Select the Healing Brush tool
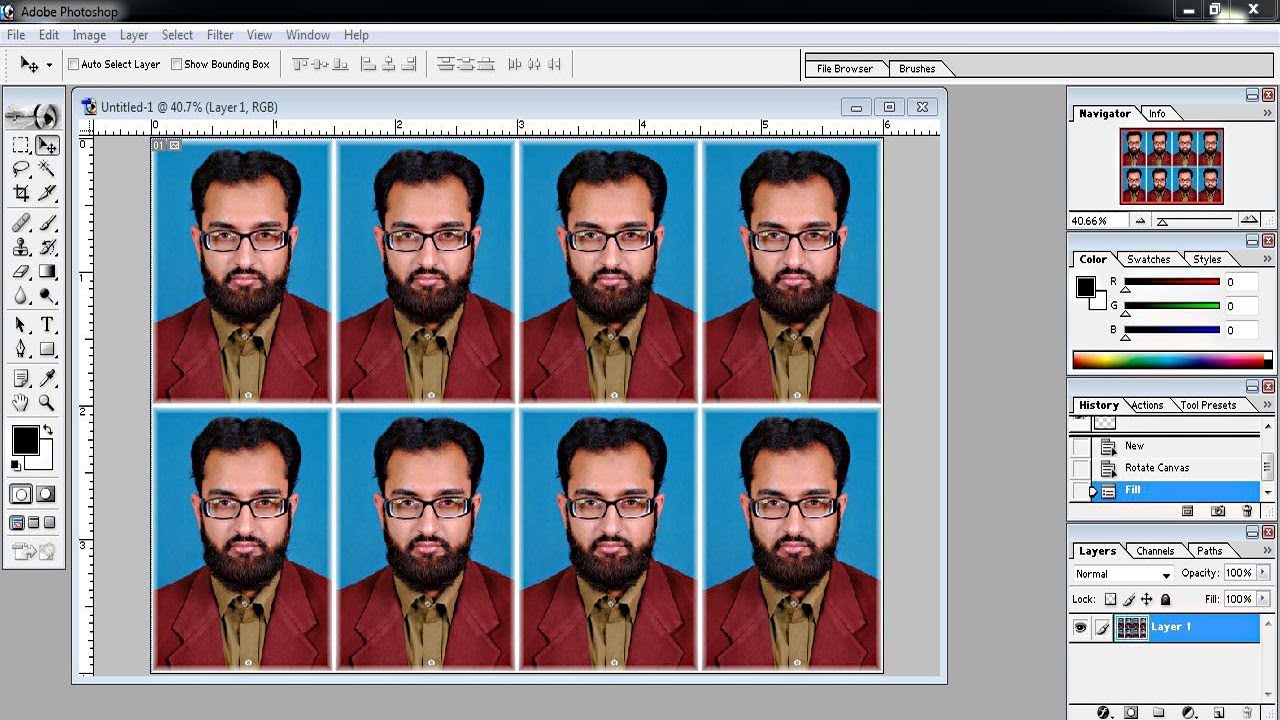Screen dimensions: 1280x720 [21, 222]
